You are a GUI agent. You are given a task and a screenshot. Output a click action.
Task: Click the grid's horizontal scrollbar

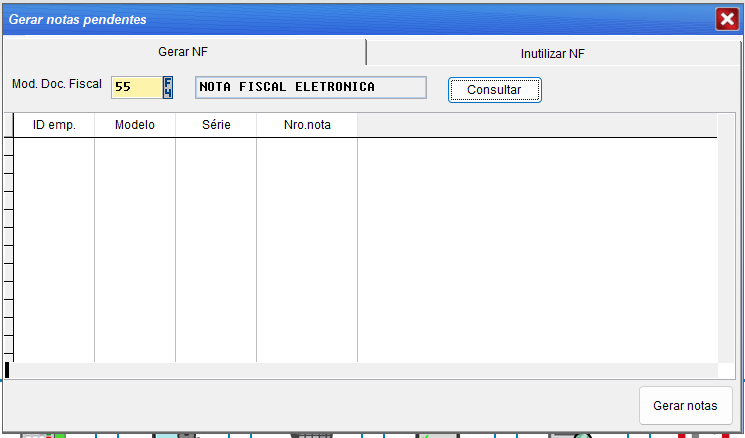point(361,371)
